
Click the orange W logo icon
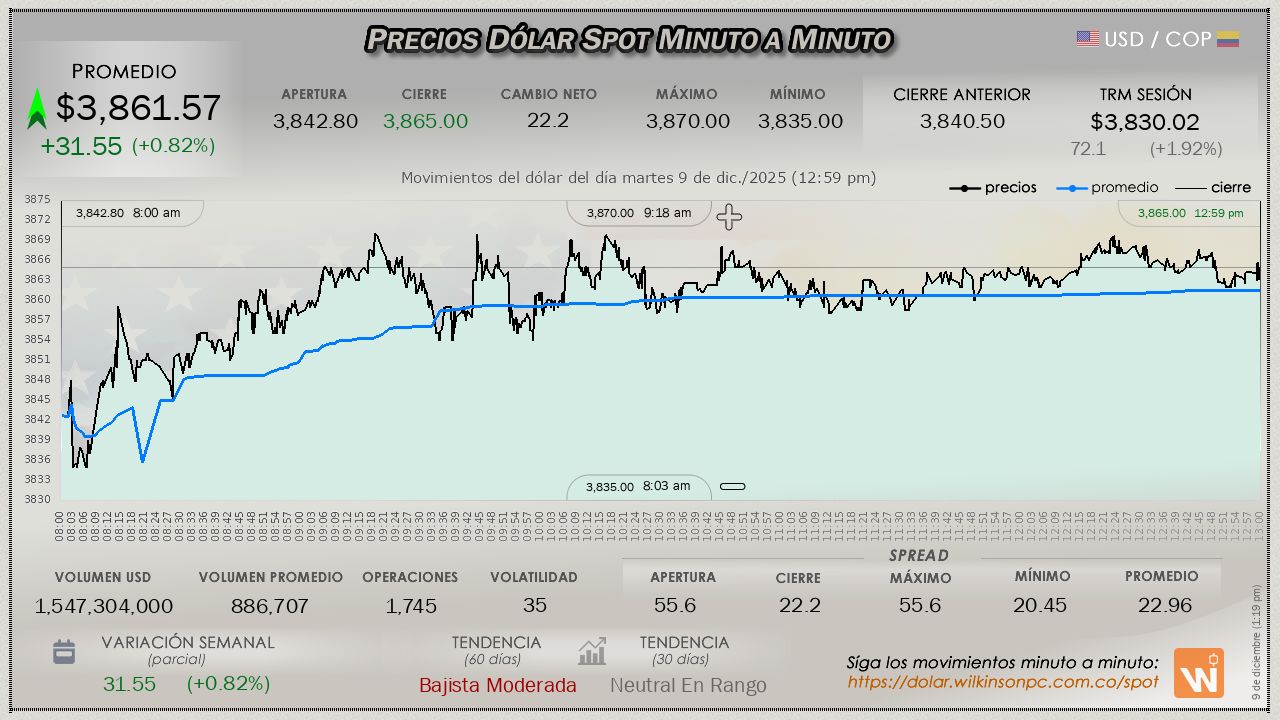[x=1198, y=673]
